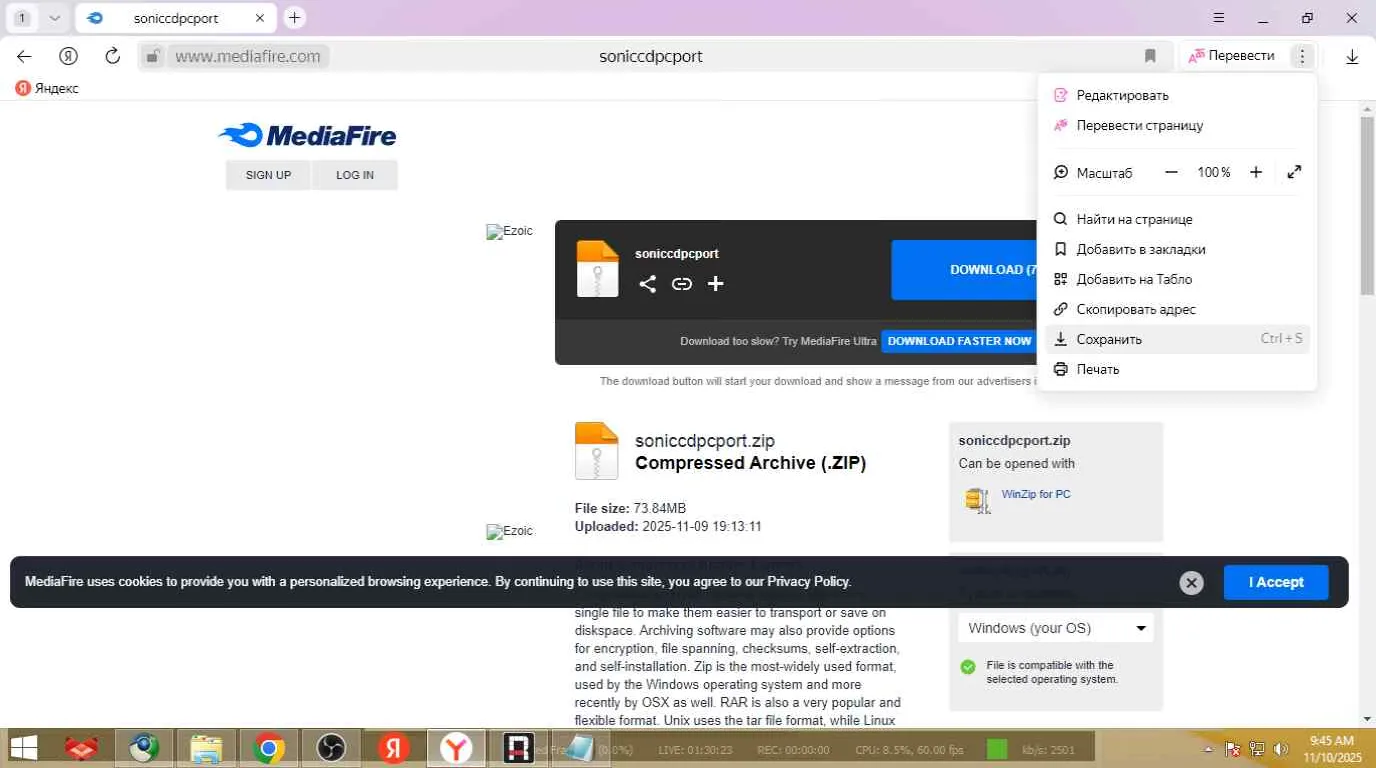This screenshot has width=1376, height=768.
Task: Click I Accept on cookie banner
Action: (x=1276, y=582)
